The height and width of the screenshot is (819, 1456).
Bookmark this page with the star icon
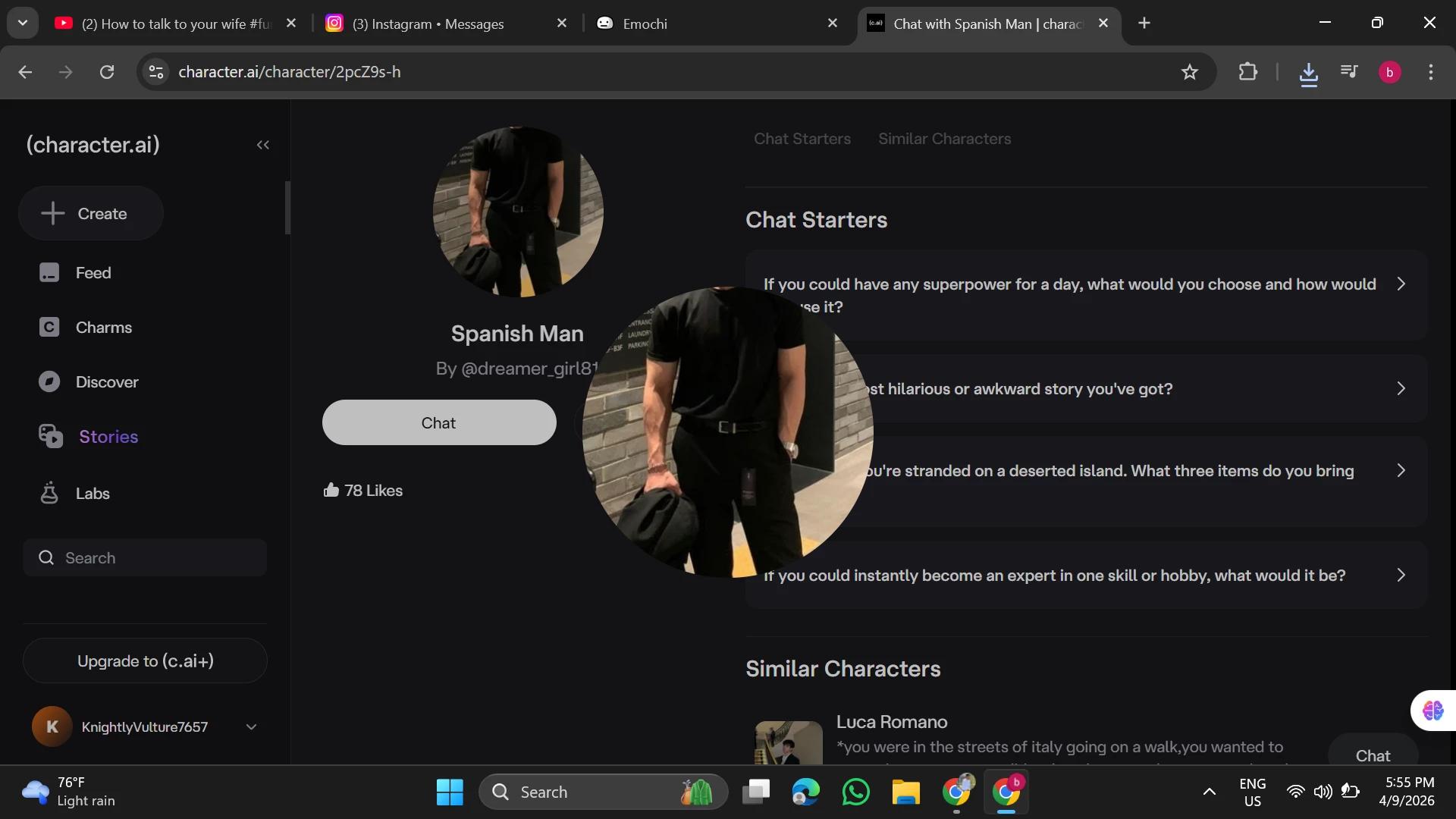point(1190,72)
